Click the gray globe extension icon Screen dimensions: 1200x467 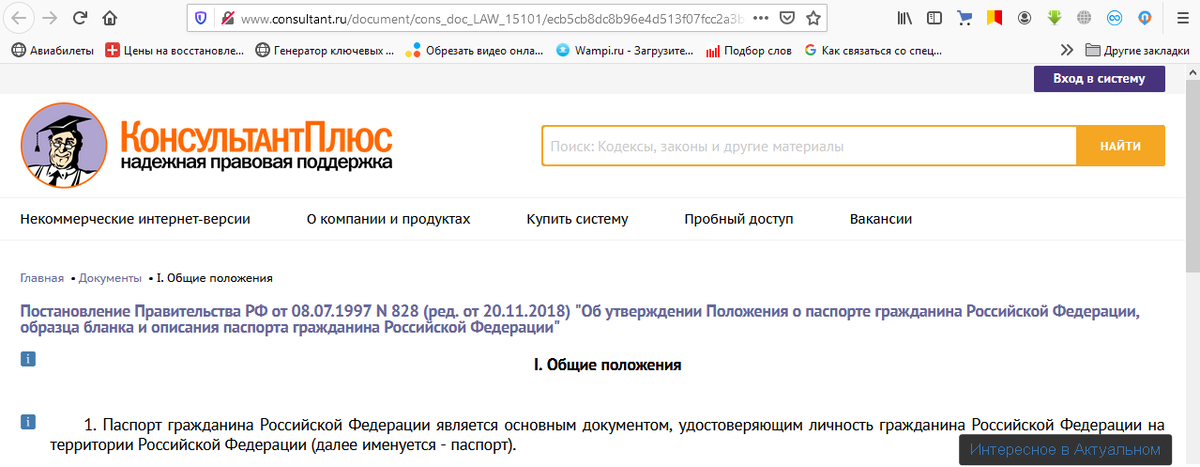pos(1083,17)
